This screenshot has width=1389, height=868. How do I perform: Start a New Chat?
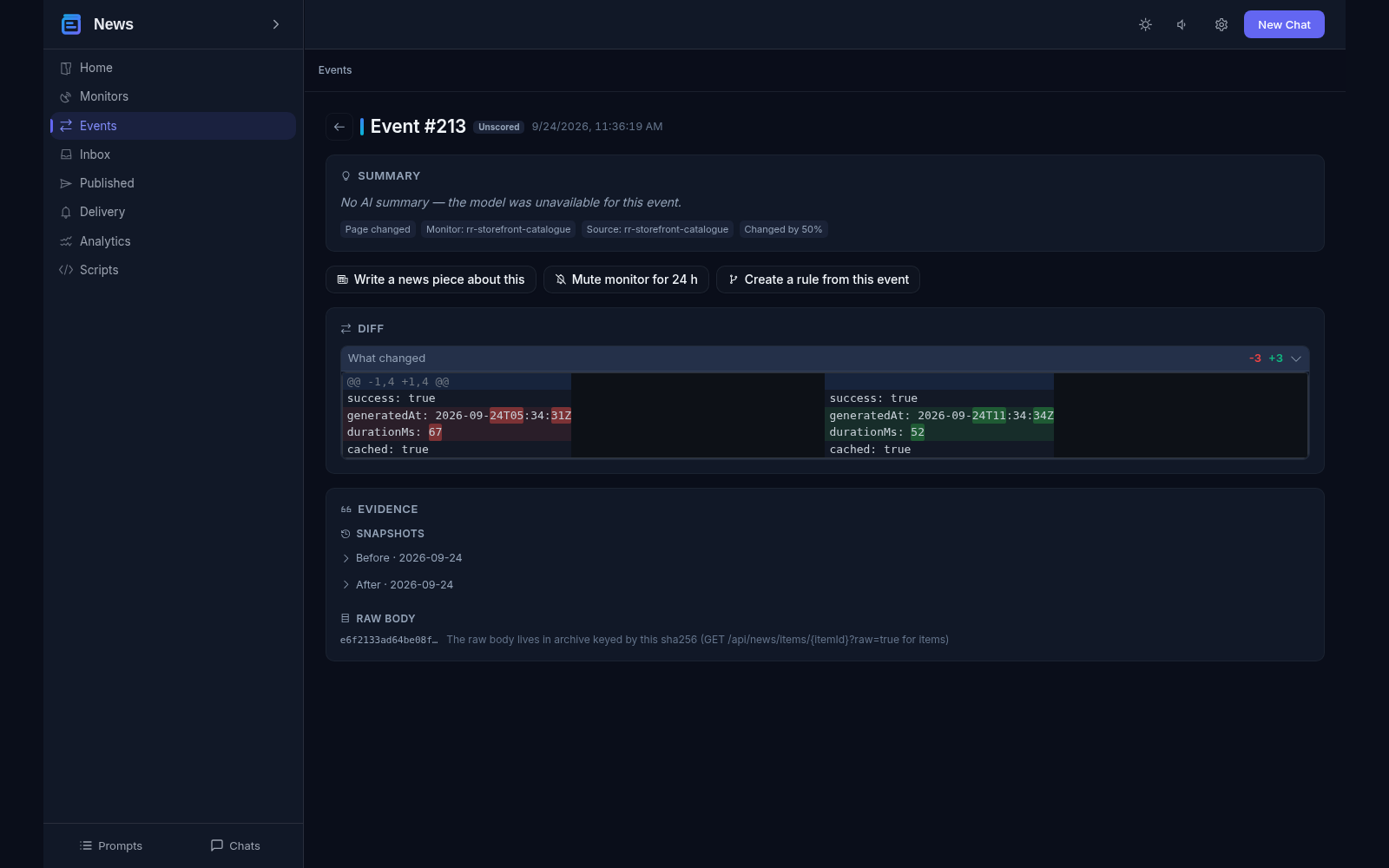[1284, 24]
